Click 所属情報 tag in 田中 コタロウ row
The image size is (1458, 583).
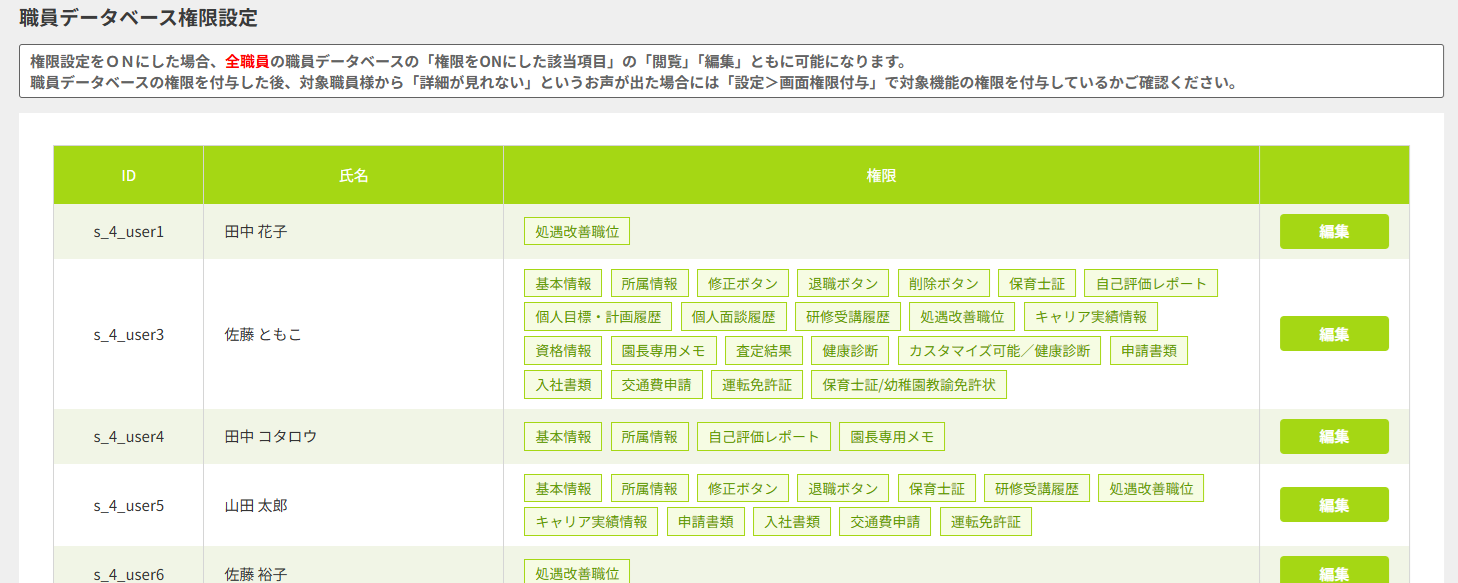pos(649,436)
